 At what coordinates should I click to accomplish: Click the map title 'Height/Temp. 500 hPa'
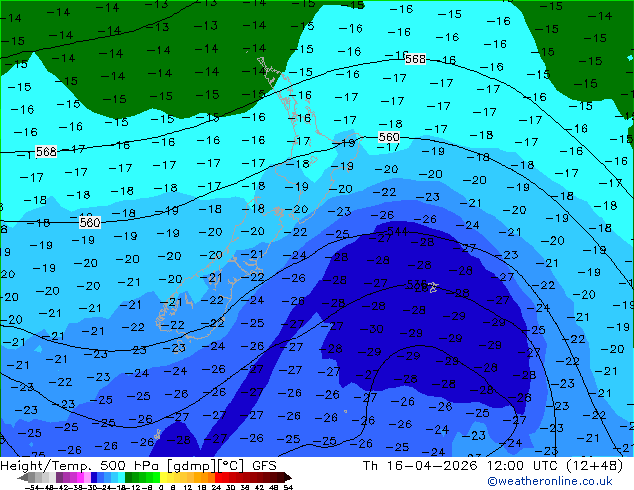pyautogui.click(x=81, y=465)
